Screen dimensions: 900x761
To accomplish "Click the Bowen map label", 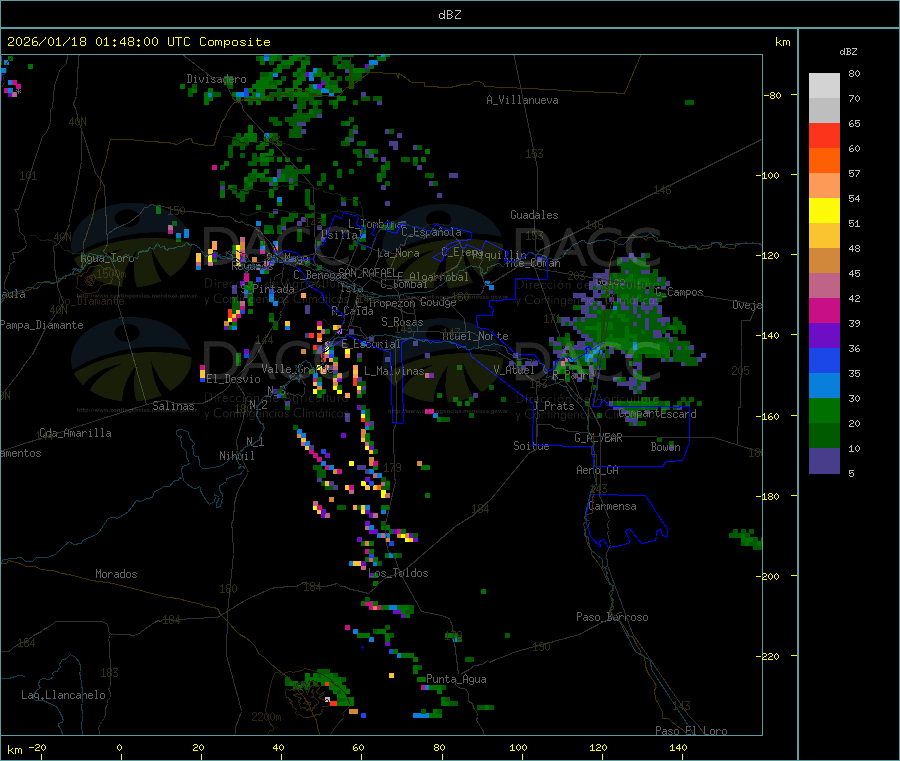I will (666, 447).
